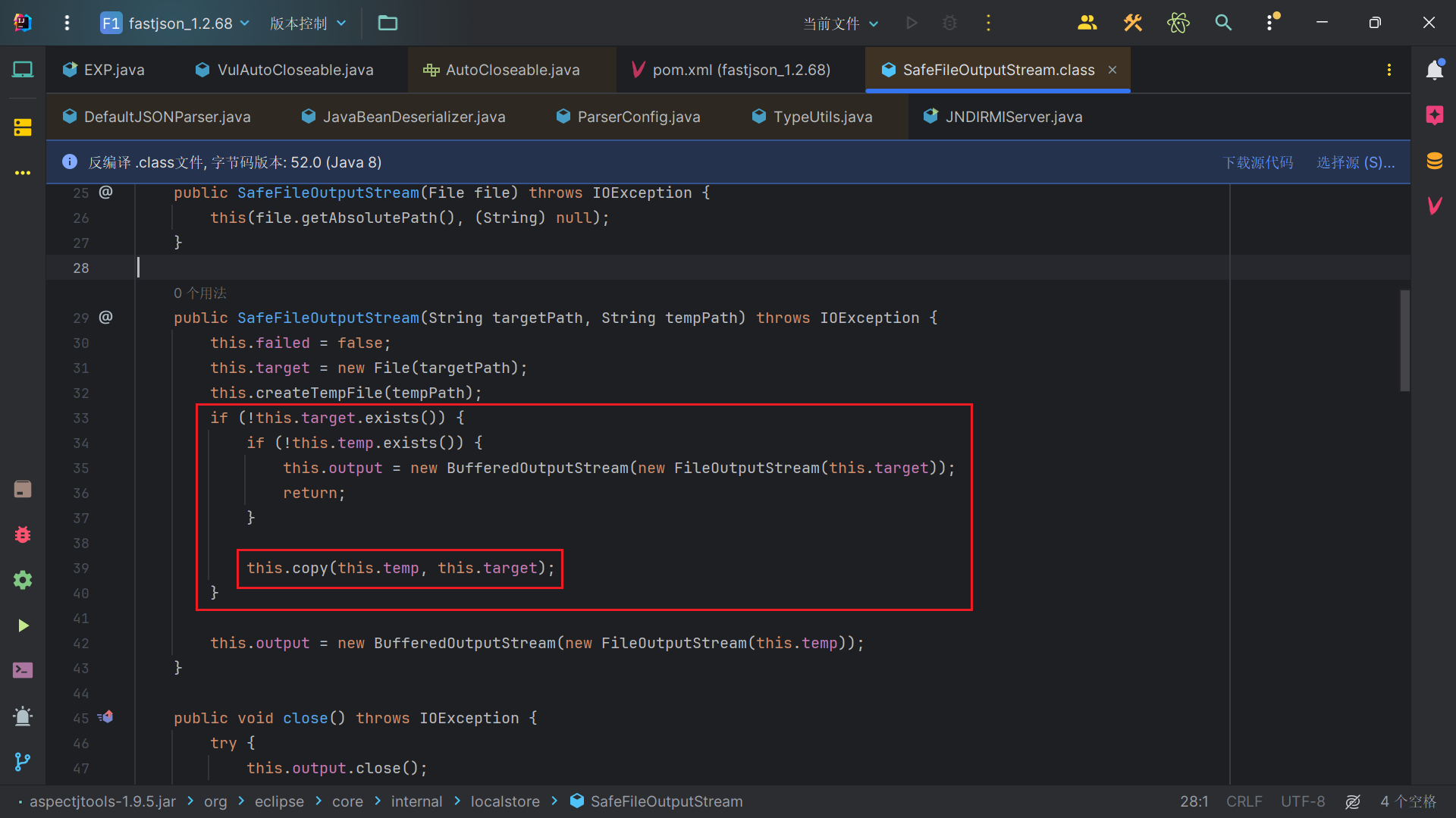Switch to TypeUtils.java tab
This screenshot has height=818, width=1456.
pos(812,117)
